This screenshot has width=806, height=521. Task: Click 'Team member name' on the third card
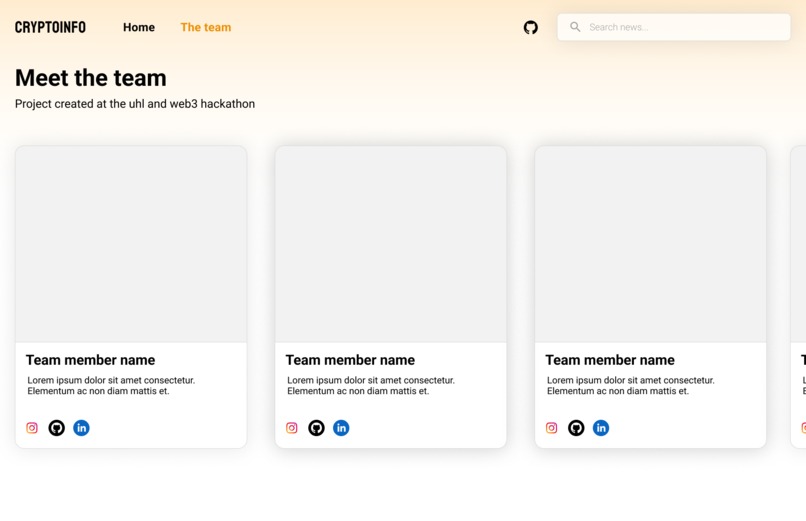pos(610,360)
